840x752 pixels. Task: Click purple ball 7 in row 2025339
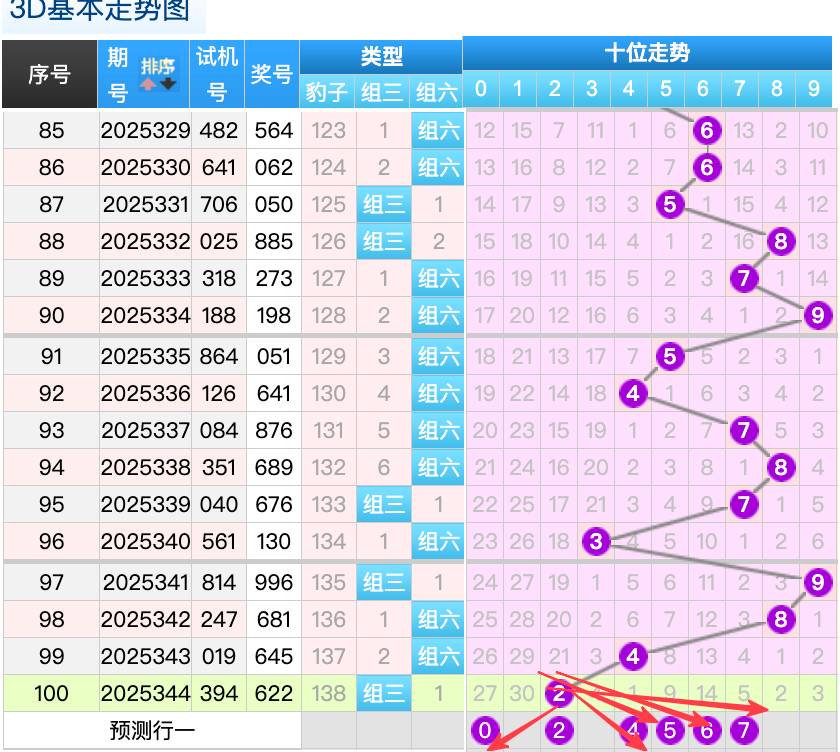coord(744,504)
